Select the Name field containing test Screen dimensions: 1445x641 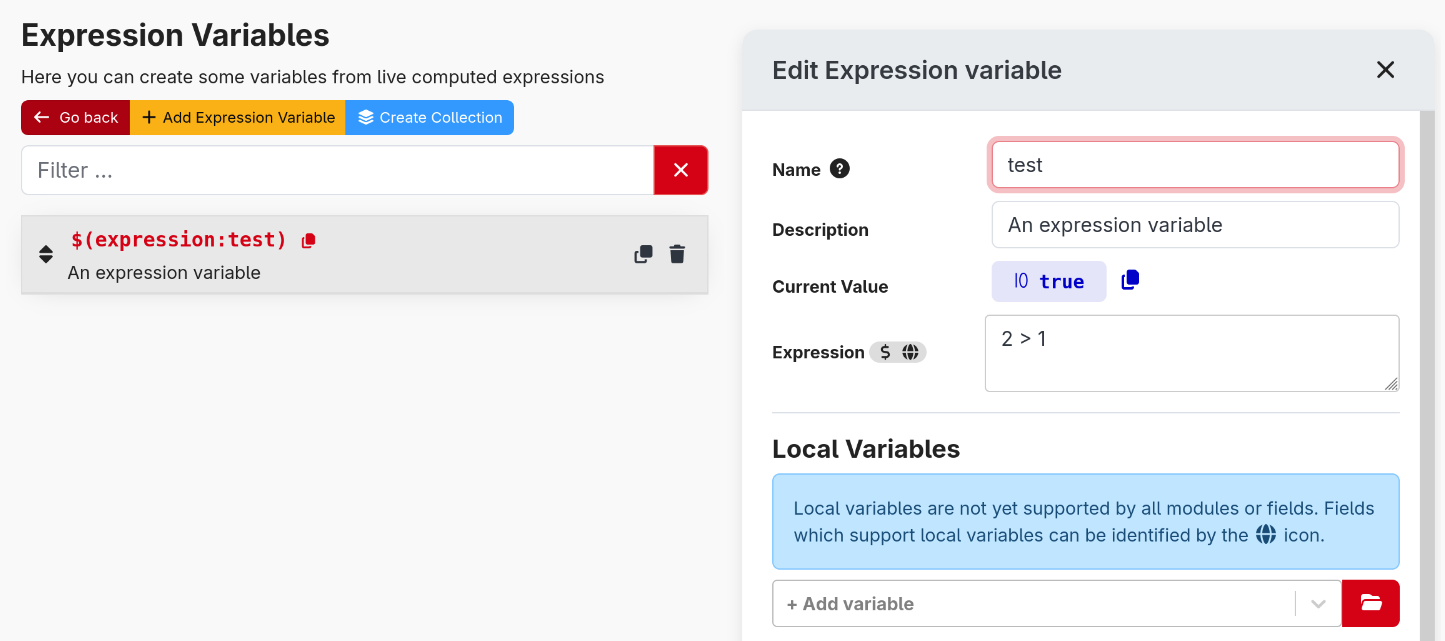pyautogui.click(x=1195, y=164)
